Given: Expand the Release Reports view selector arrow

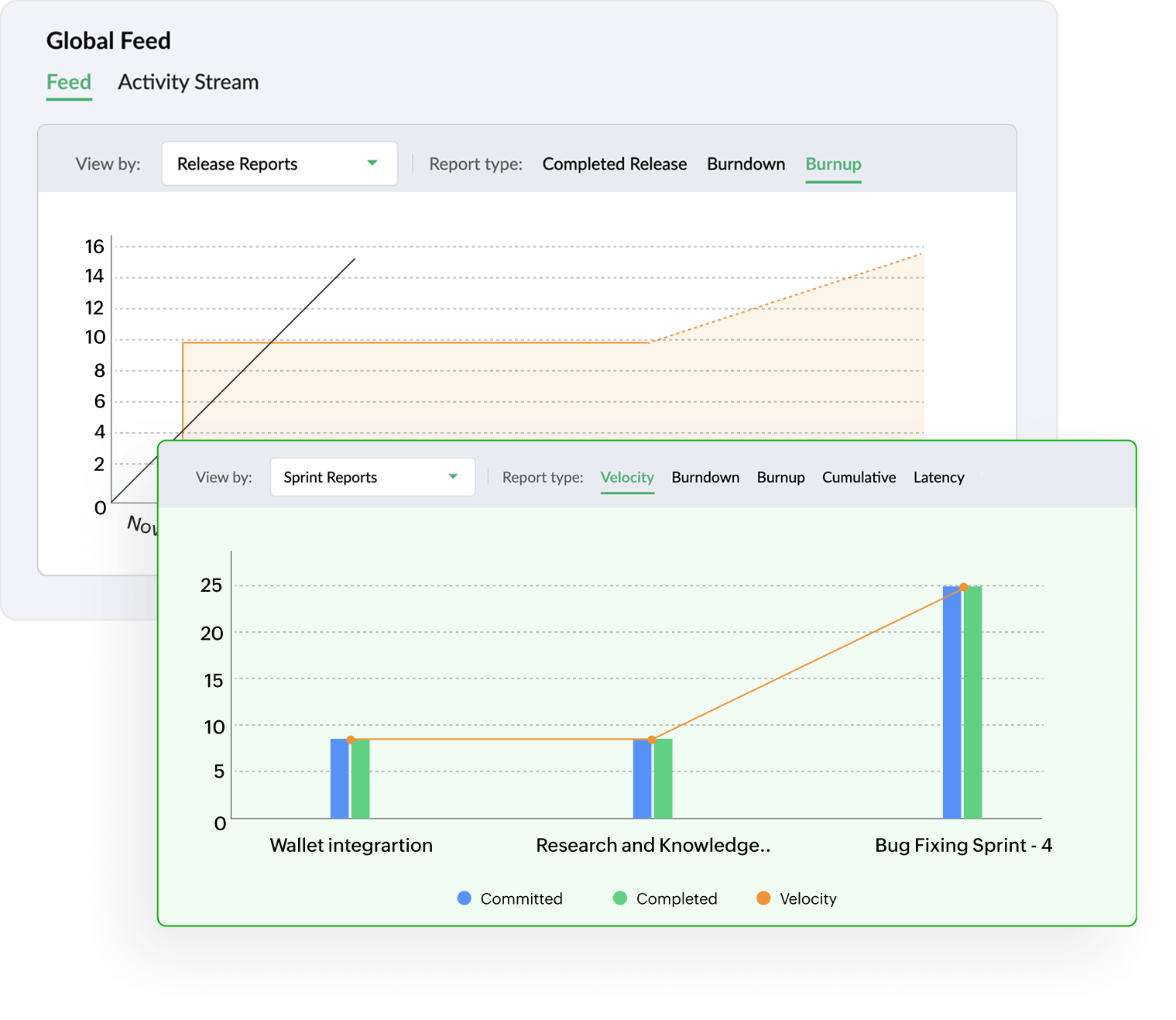Looking at the screenshot, I should tap(373, 163).
